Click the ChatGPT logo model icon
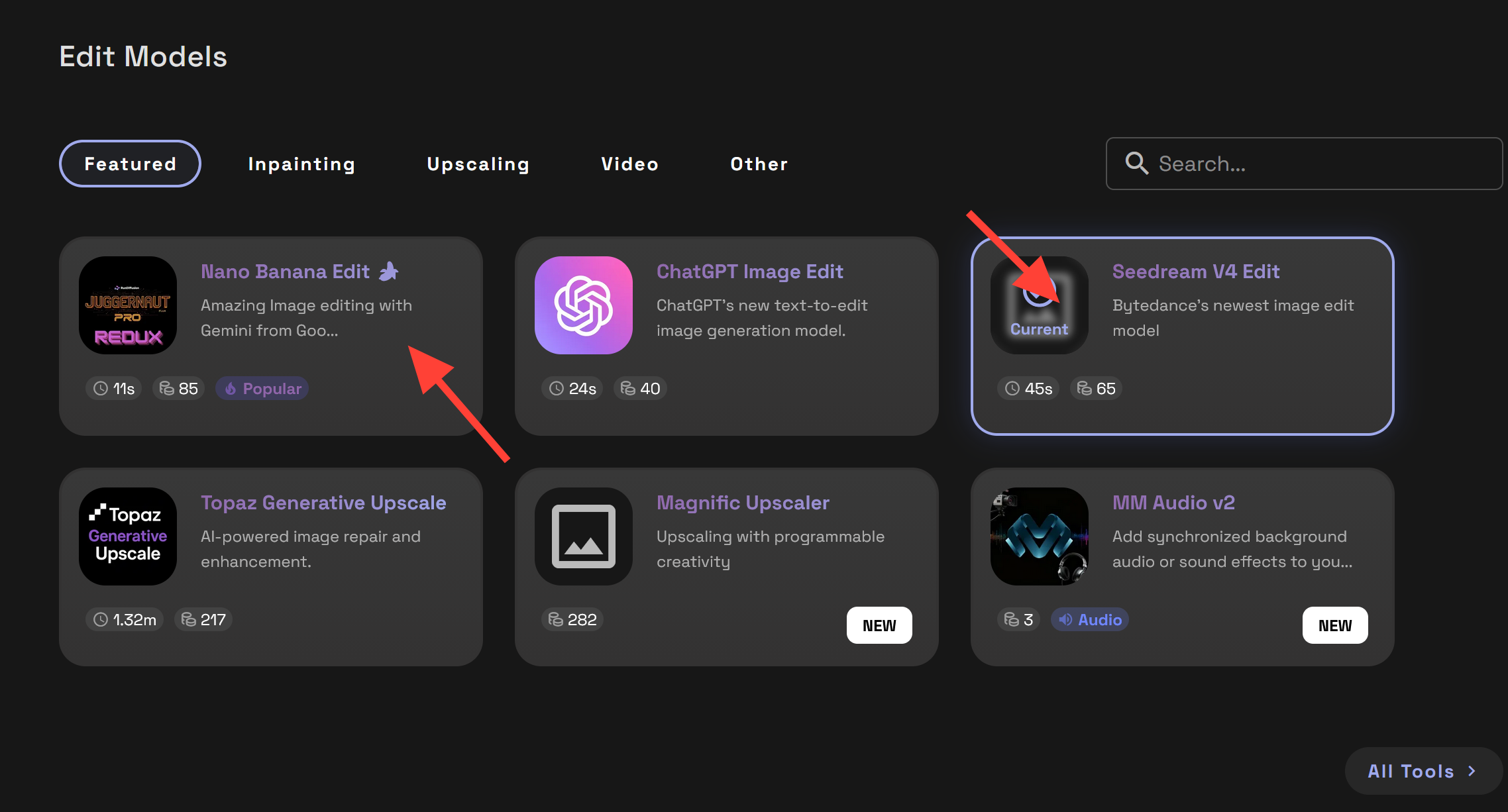1508x812 pixels. coord(584,305)
